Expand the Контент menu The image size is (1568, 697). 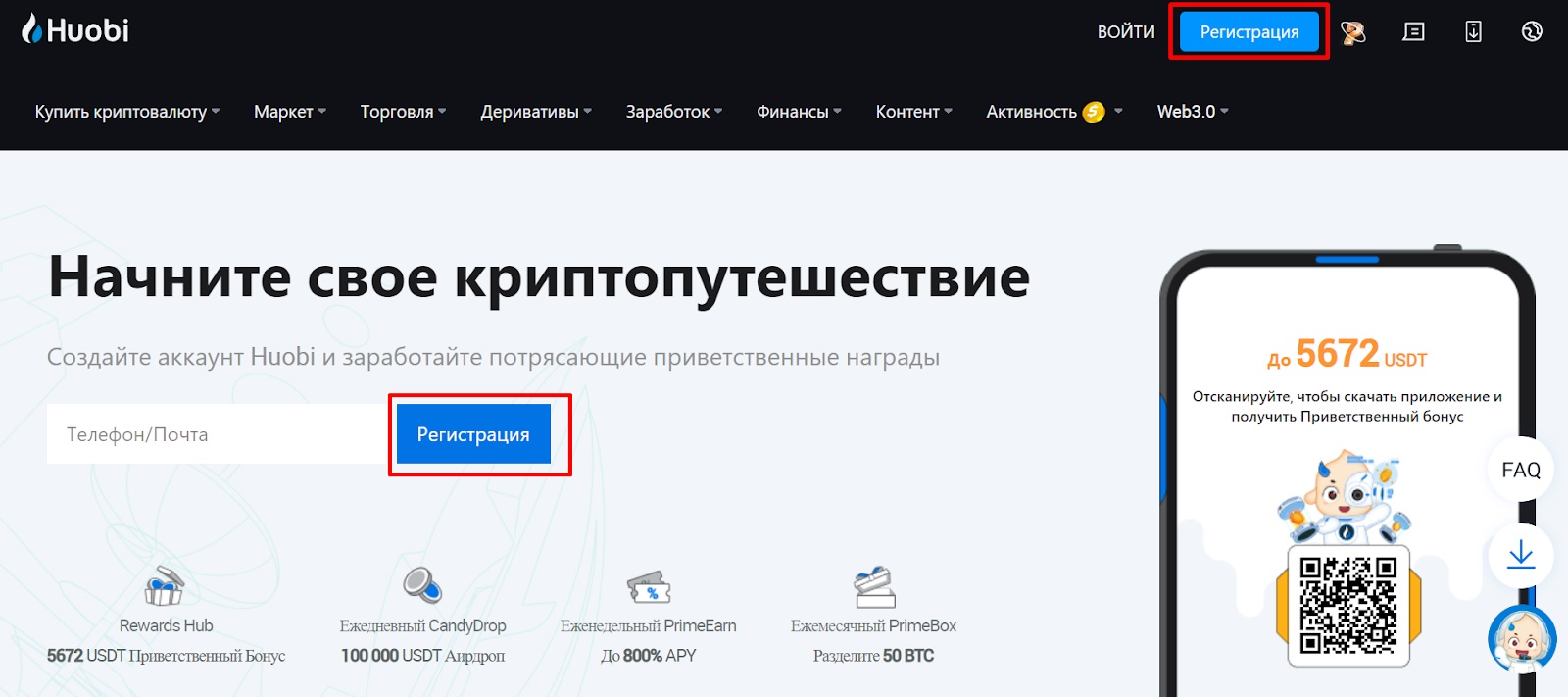pos(913,112)
